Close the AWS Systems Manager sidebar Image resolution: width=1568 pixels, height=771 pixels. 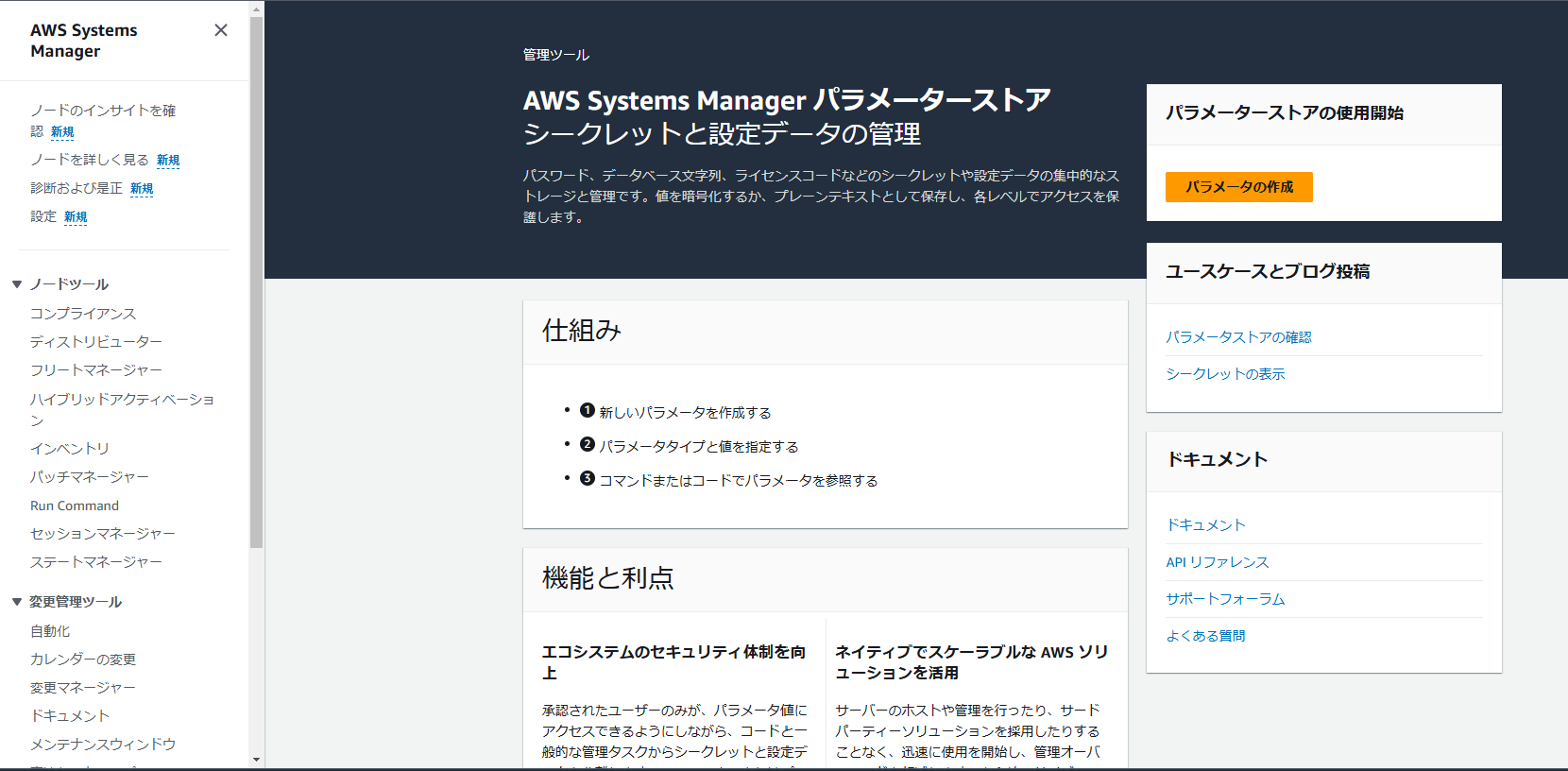(221, 30)
